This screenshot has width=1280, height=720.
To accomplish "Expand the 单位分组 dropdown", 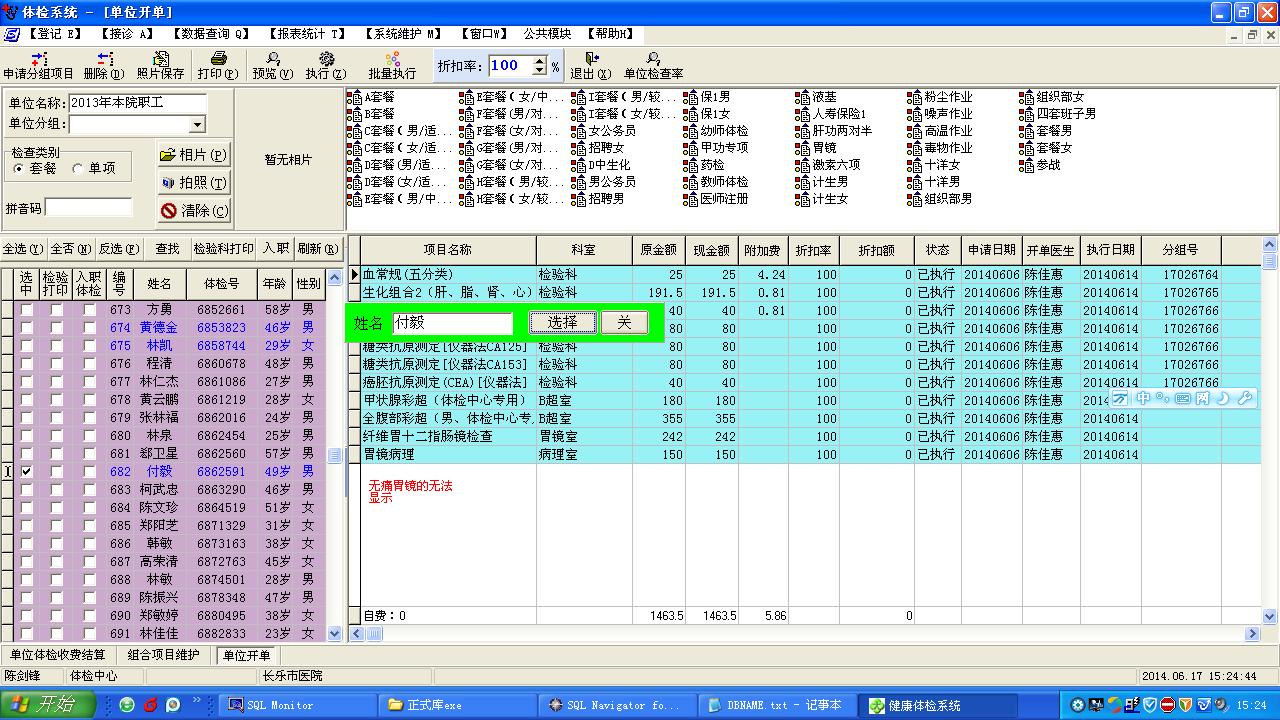I will [197, 125].
